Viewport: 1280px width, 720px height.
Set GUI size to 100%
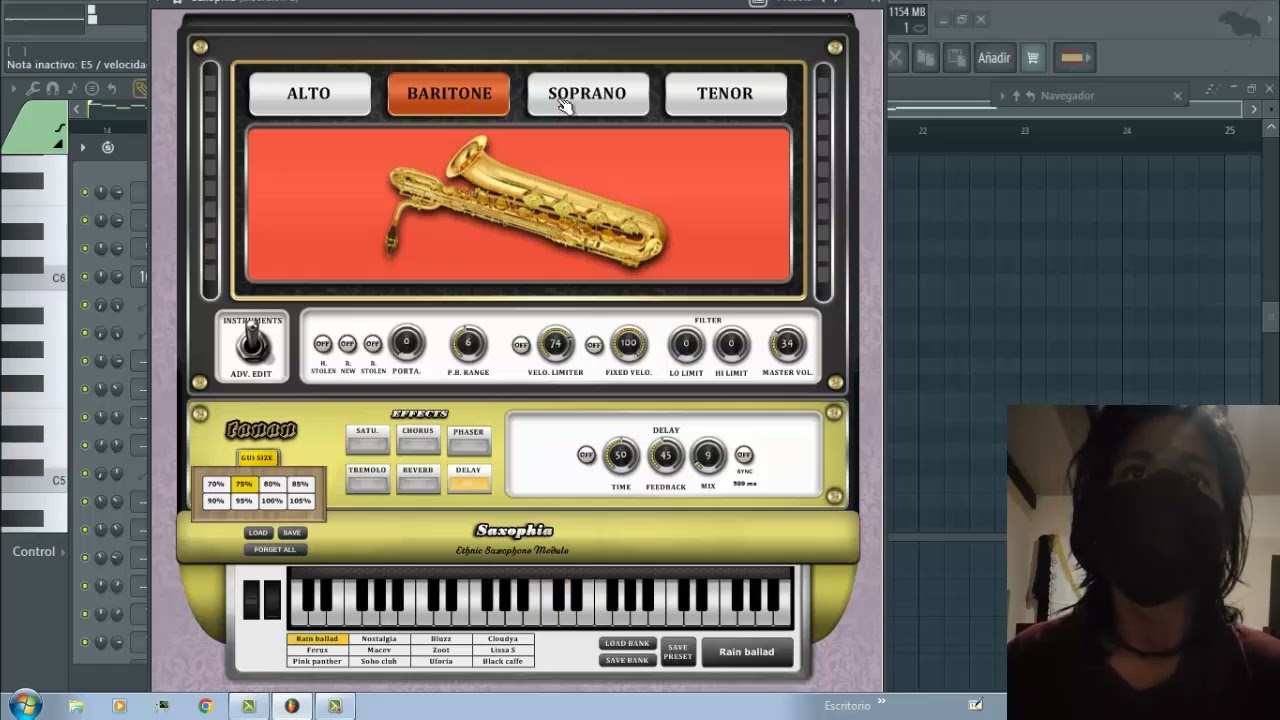click(x=272, y=501)
